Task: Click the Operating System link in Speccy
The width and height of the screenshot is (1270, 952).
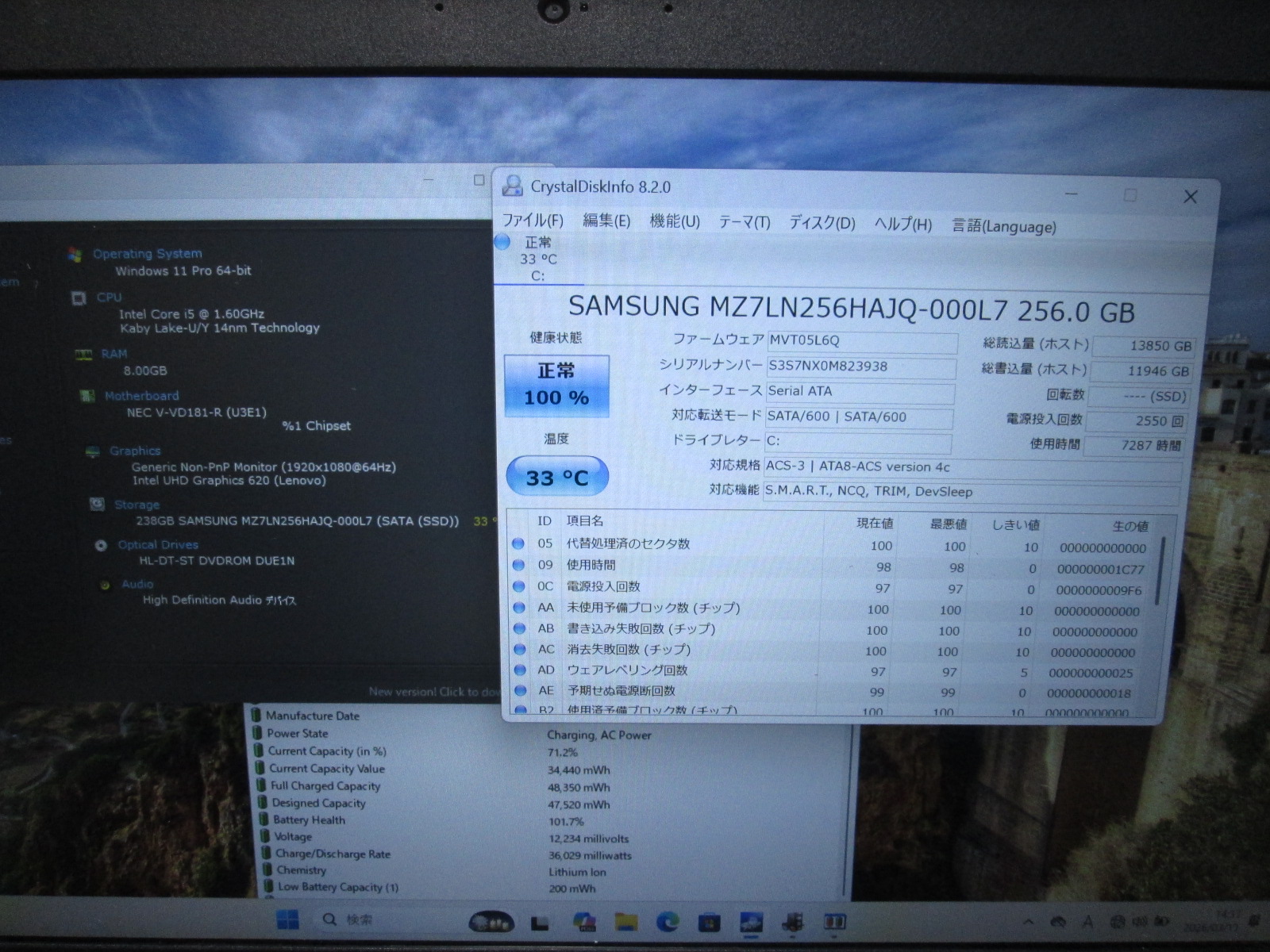Action: coord(147,254)
